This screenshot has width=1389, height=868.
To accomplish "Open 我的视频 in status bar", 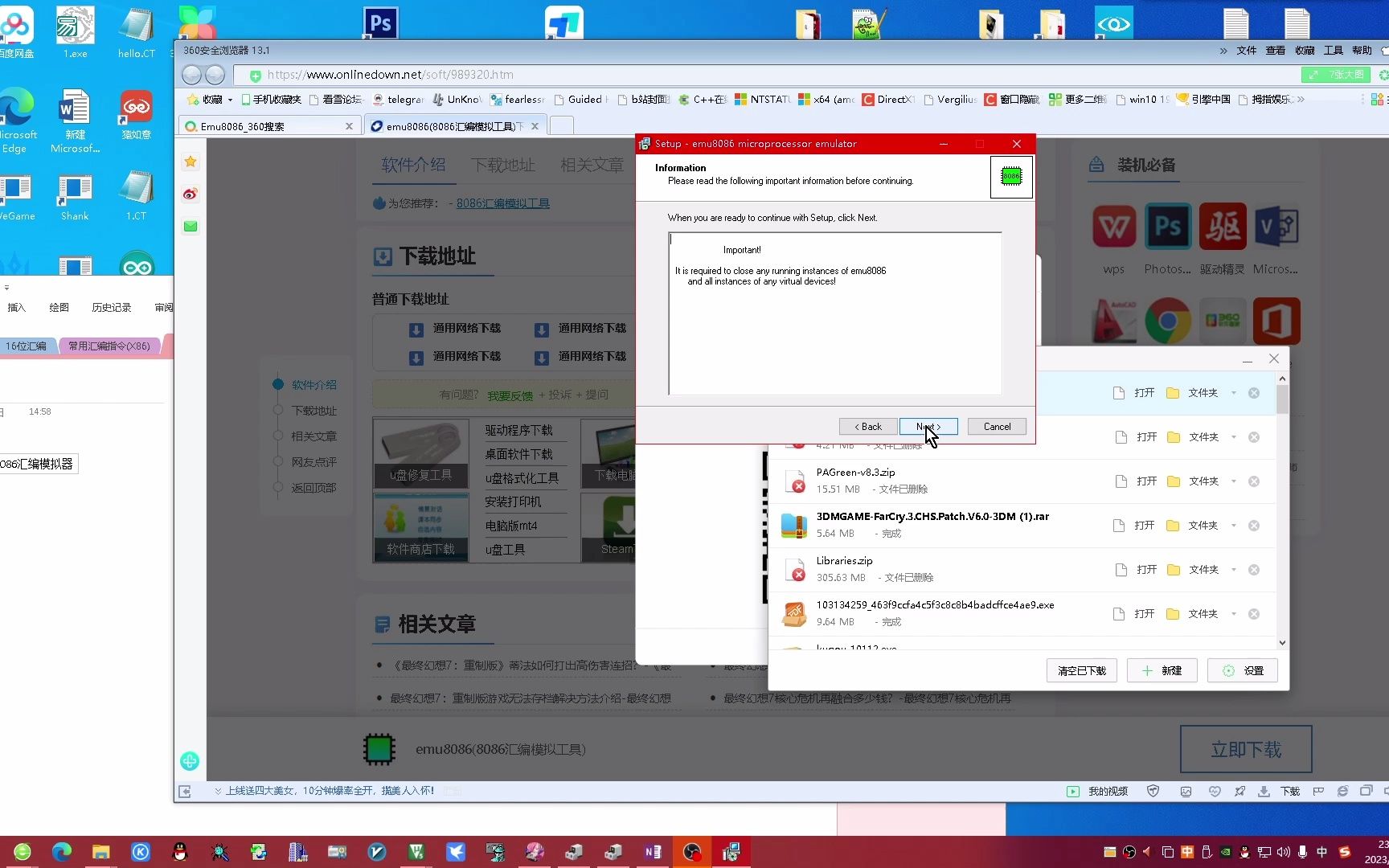I will (x=1098, y=792).
